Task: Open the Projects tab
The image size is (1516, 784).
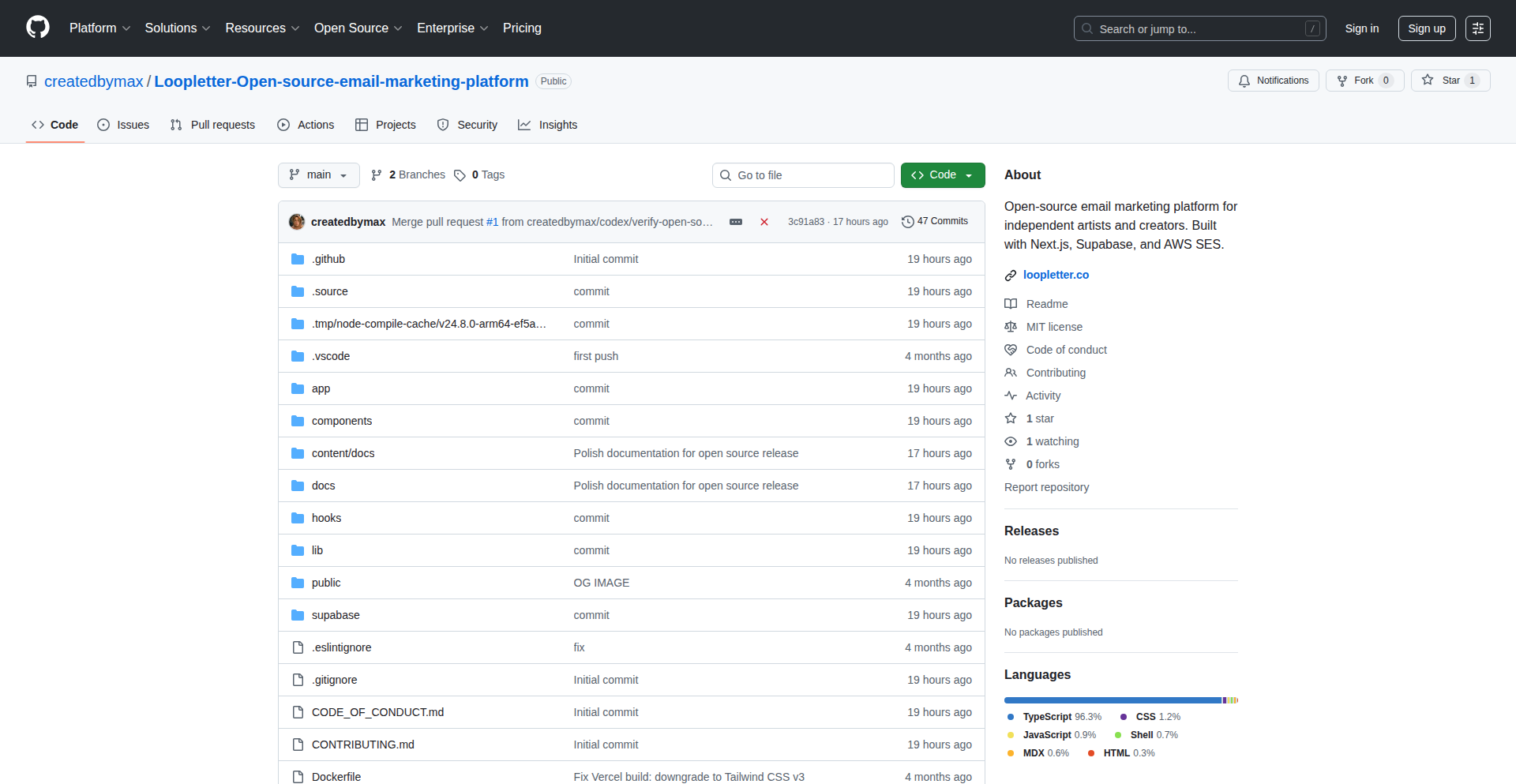Action: (385, 125)
